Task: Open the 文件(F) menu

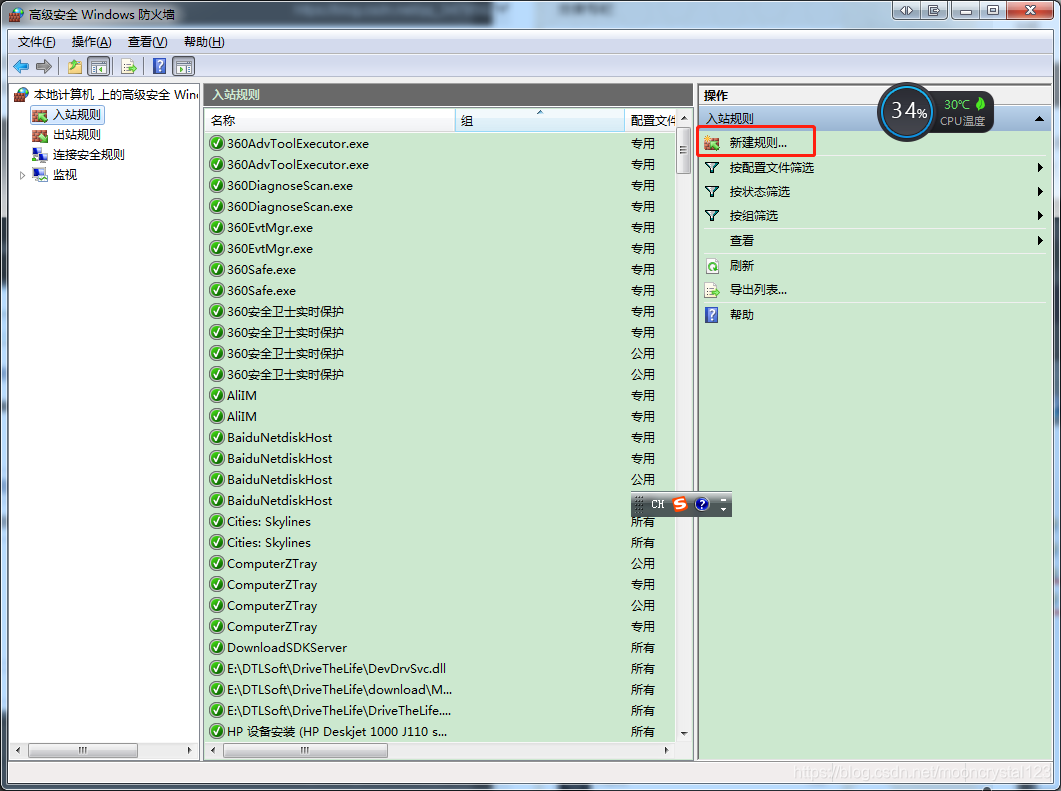Action: [x=37, y=42]
